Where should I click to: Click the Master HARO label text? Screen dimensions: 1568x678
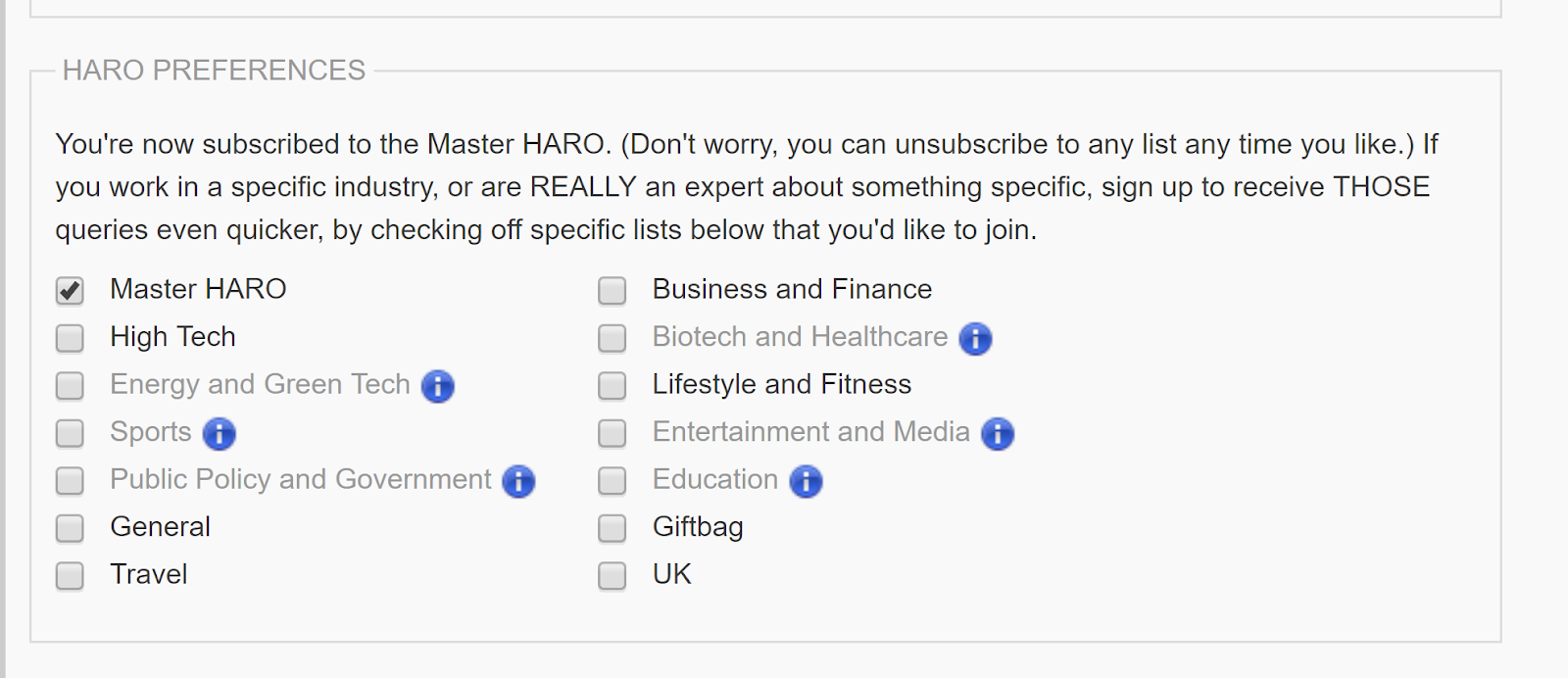198,289
